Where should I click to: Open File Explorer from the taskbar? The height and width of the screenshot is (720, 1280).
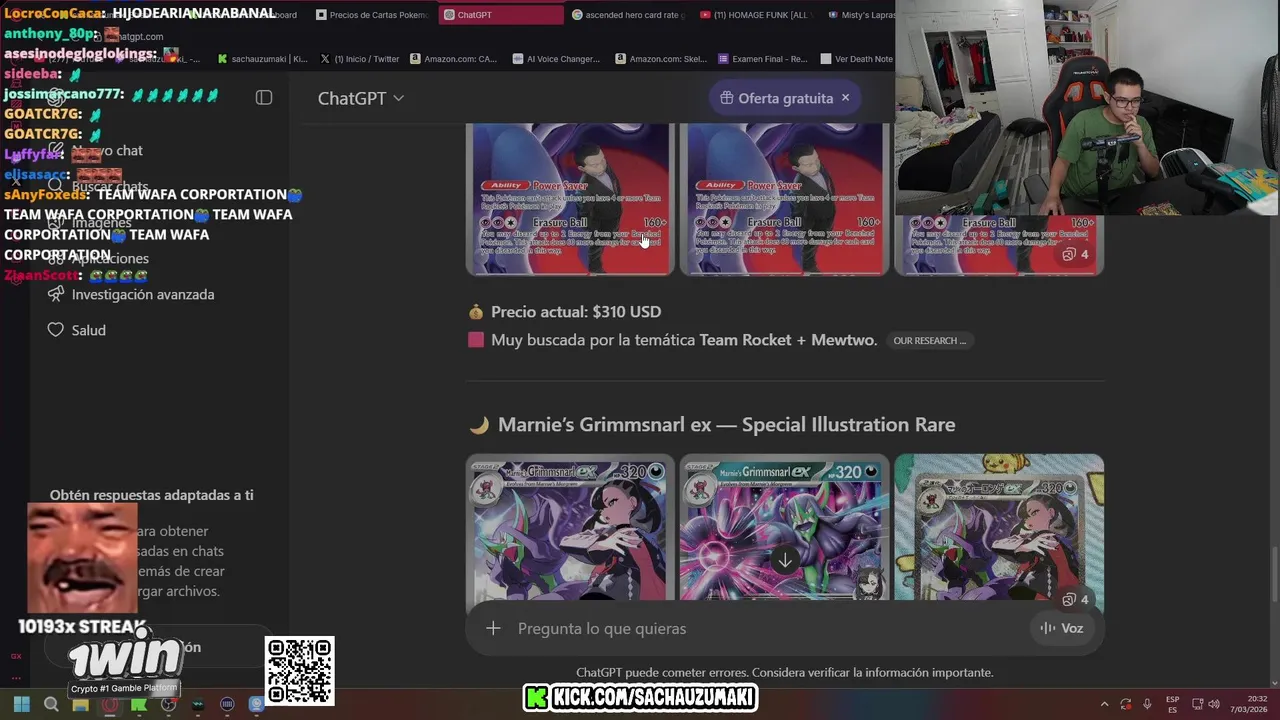pos(80,704)
